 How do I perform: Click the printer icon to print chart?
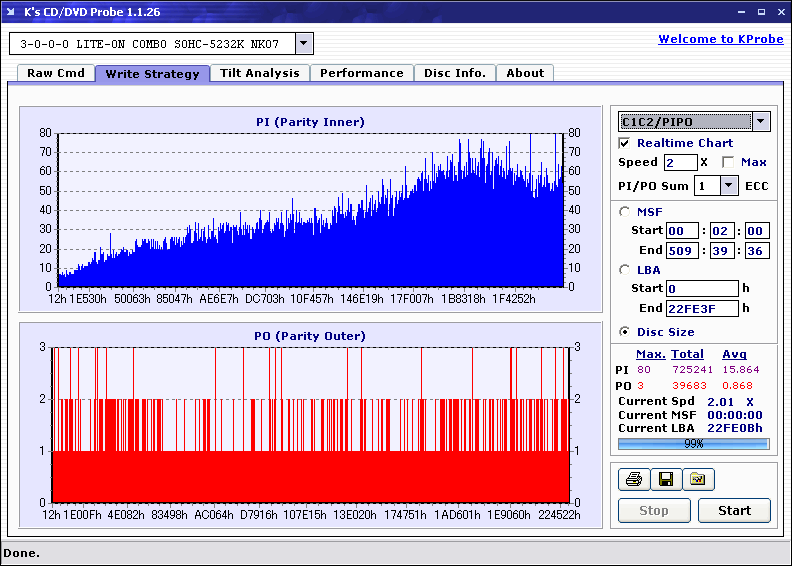pos(633,480)
